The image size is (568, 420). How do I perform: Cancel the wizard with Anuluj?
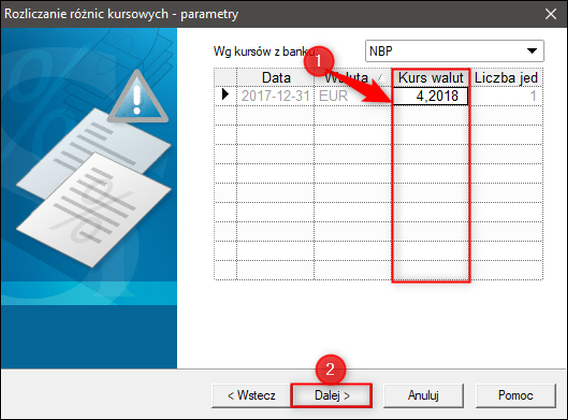[423, 395]
